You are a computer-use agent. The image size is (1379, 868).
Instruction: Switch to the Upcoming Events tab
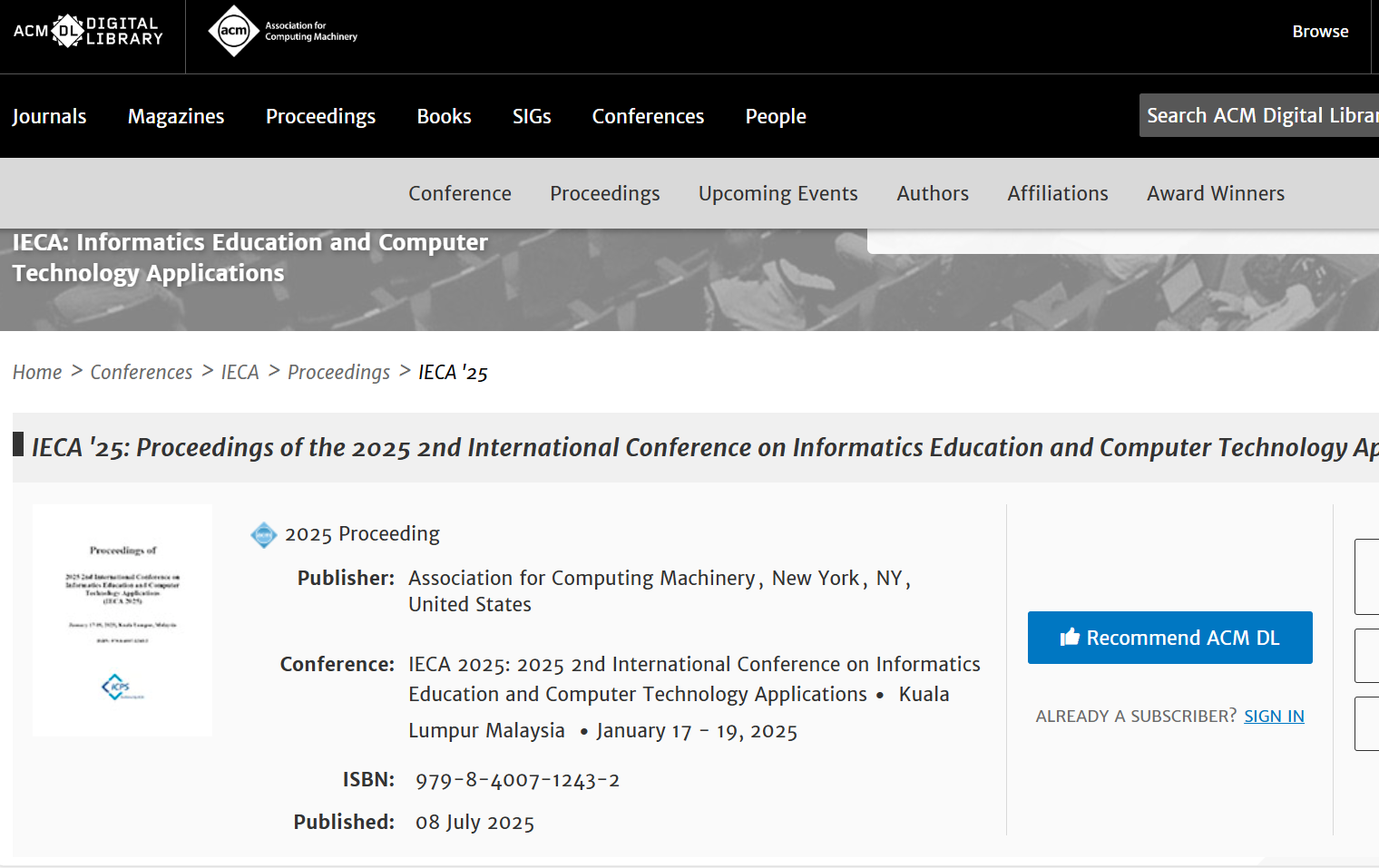tap(778, 193)
